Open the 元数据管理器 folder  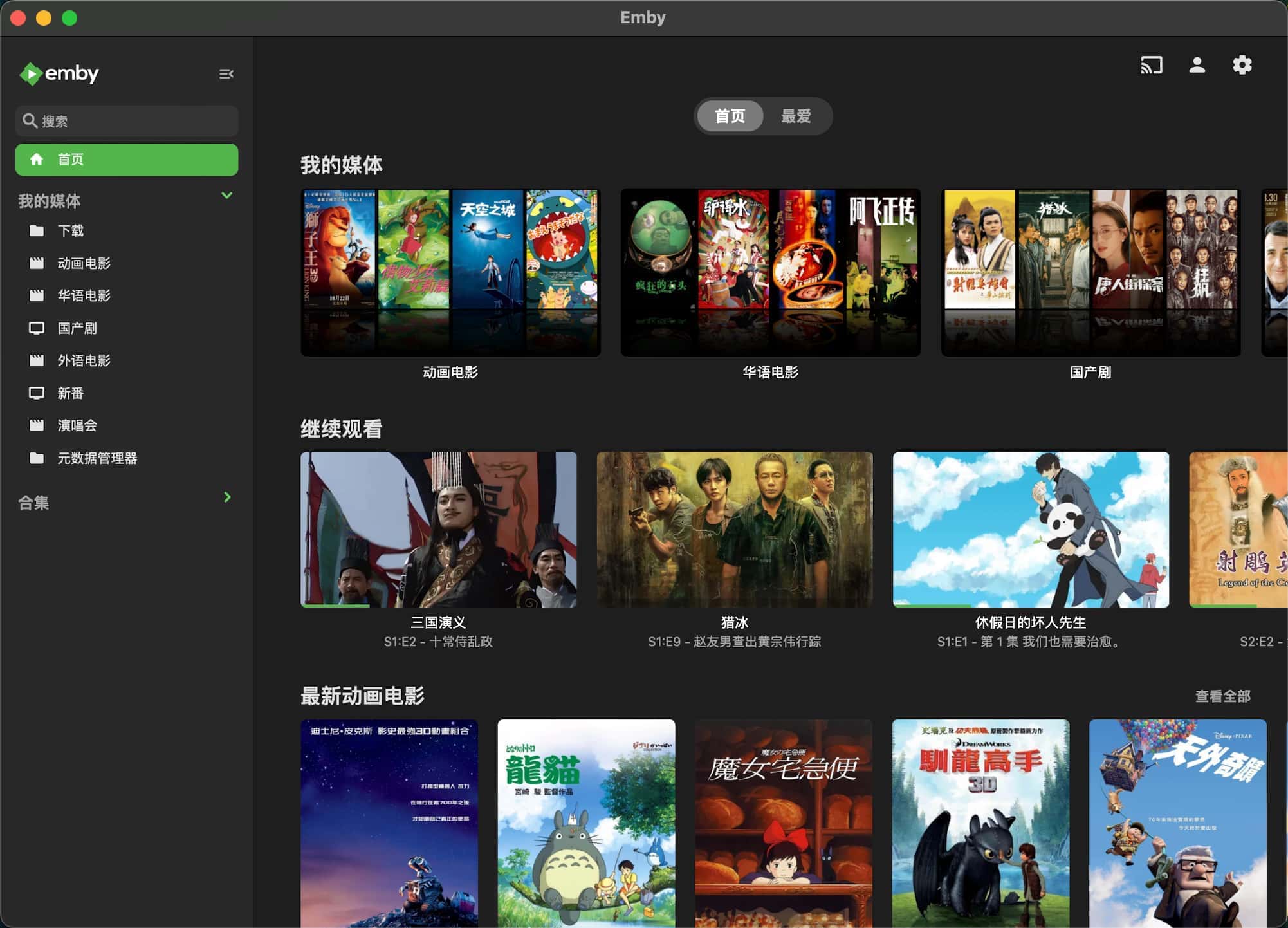(97, 458)
